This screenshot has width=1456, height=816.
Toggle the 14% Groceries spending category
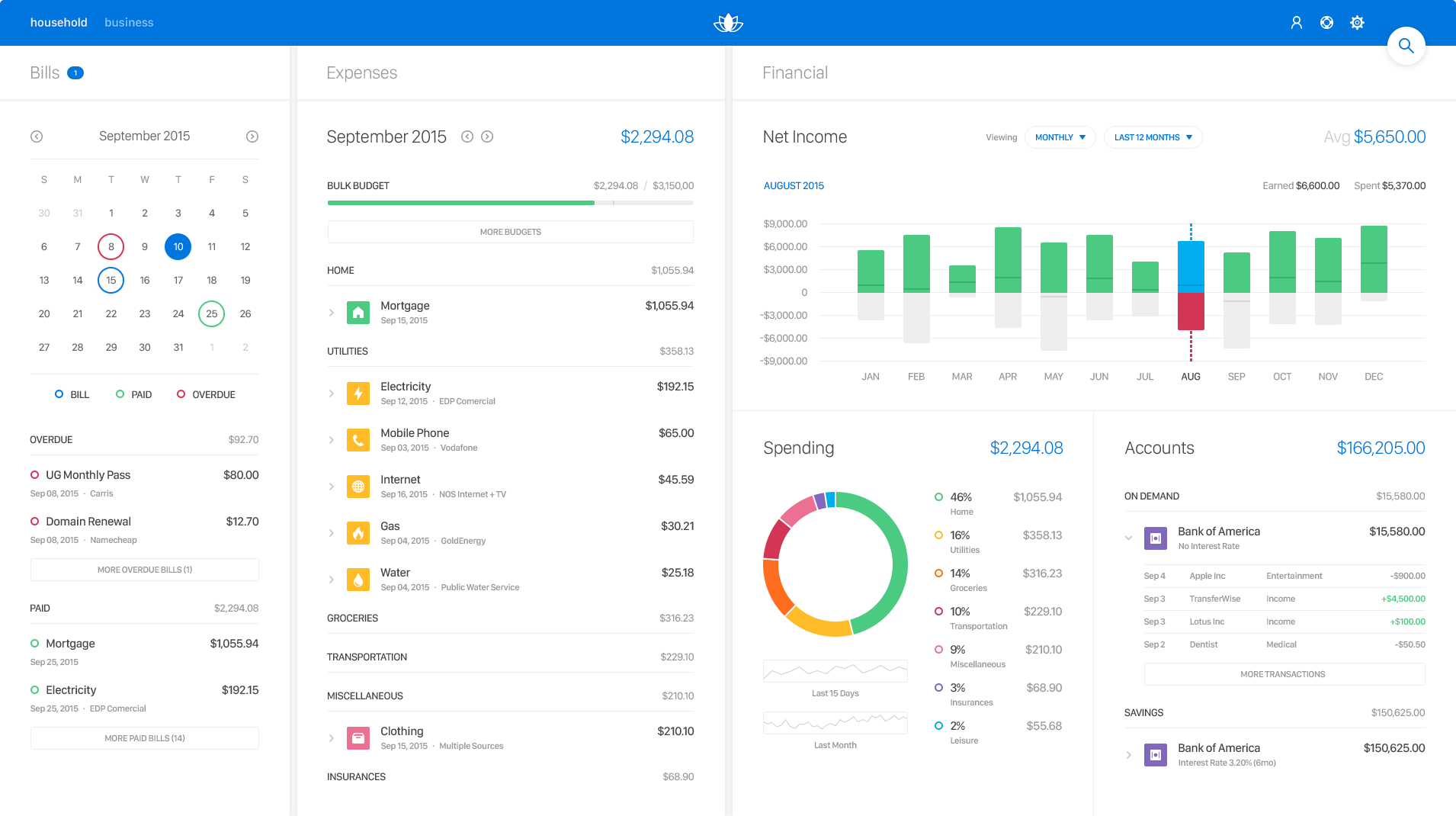998,580
